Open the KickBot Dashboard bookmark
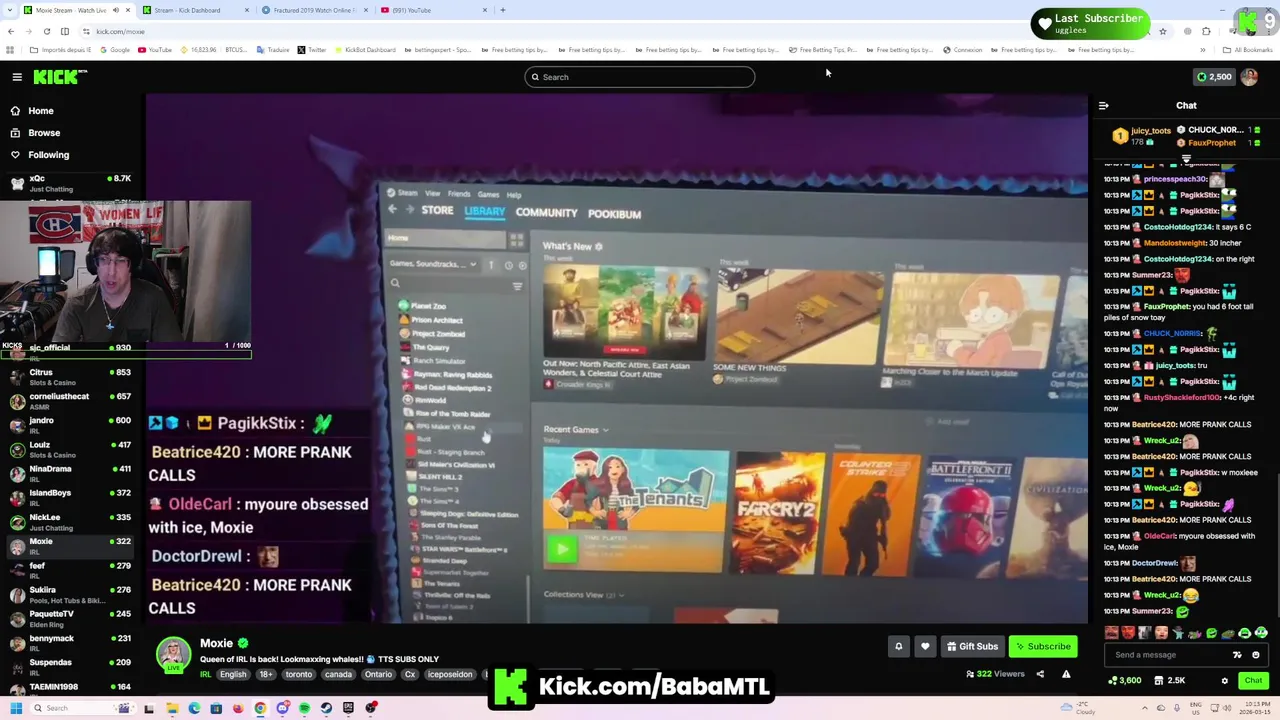This screenshot has height=720, width=1280. 364,50
